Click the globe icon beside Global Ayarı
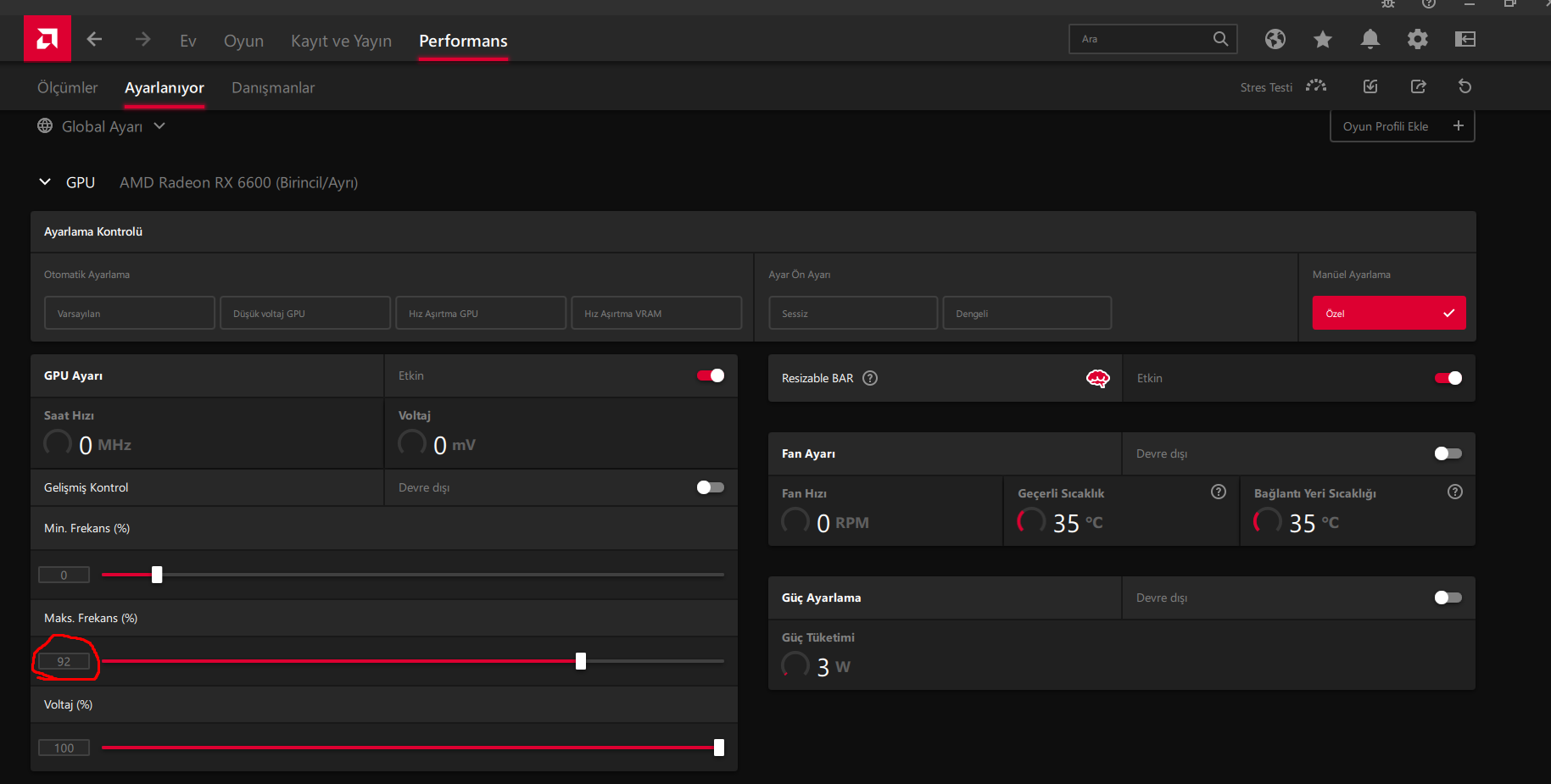The width and height of the screenshot is (1551, 784). pyautogui.click(x=45, y=125)
